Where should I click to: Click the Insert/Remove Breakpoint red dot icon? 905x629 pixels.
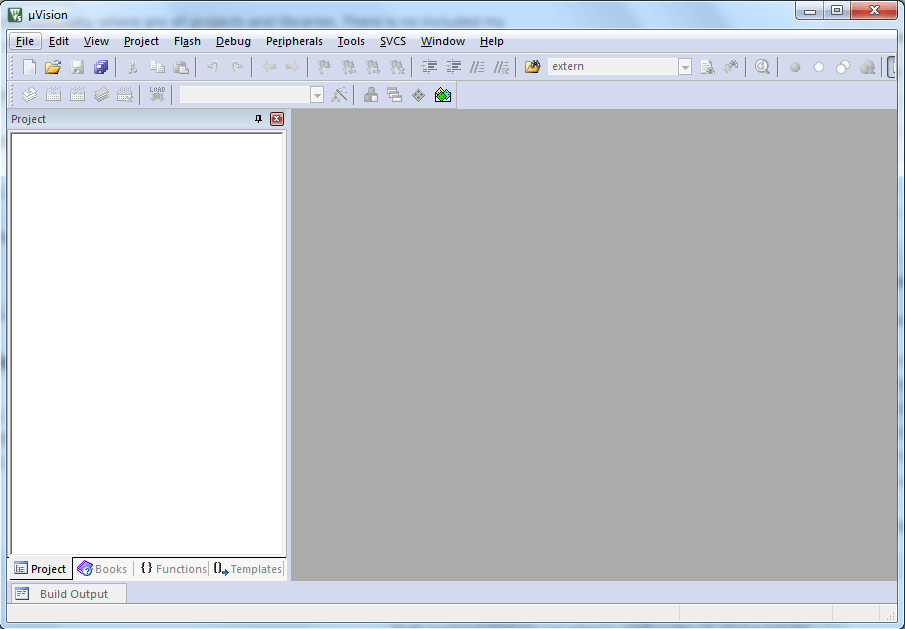pyautogui.click(x=795, y=67)
